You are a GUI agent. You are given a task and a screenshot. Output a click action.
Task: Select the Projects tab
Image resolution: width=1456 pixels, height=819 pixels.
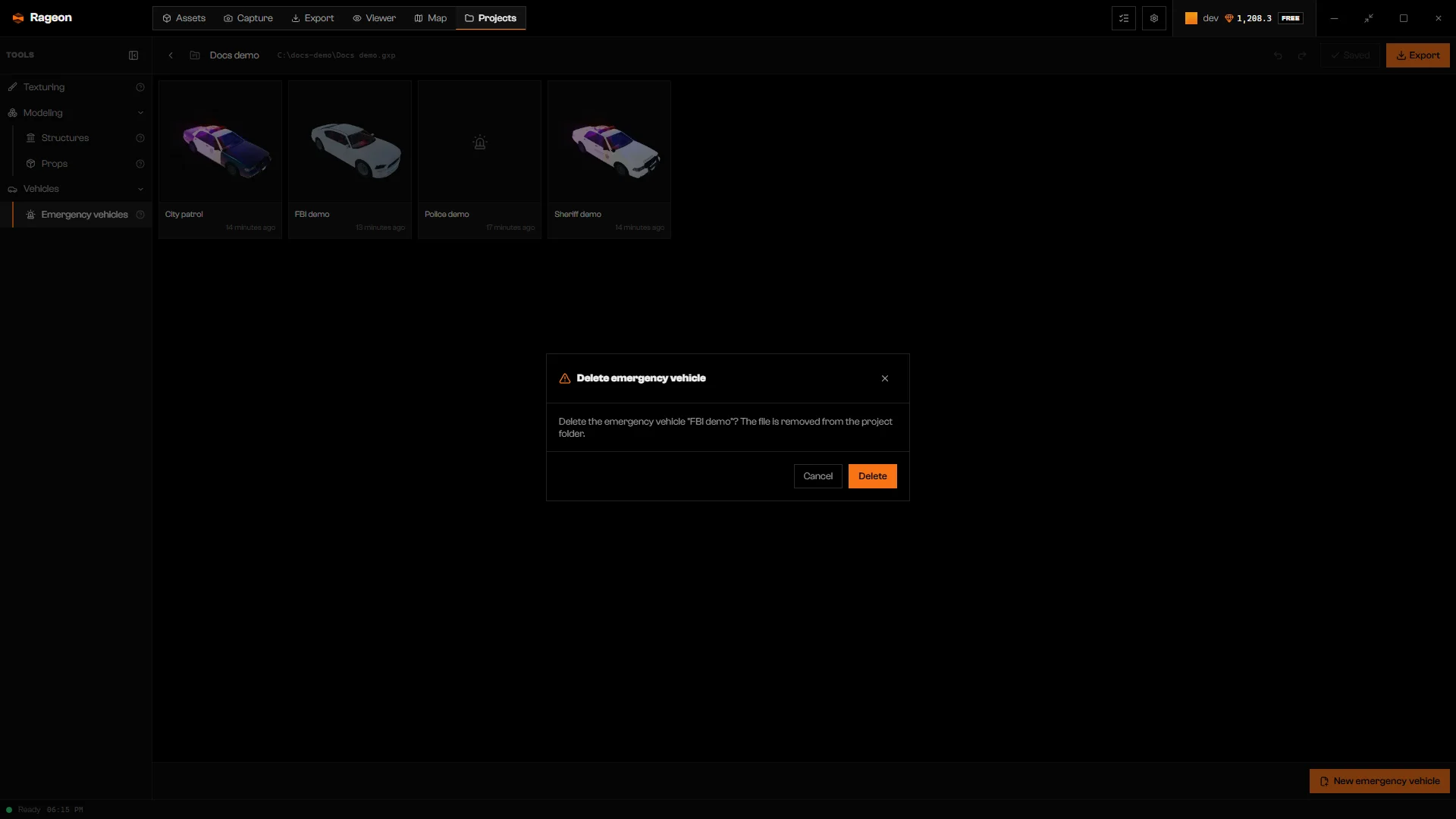coord(491,18)
